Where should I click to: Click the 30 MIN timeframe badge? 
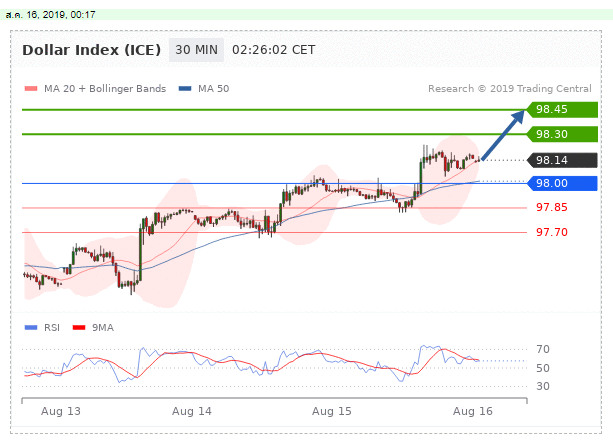tap(196, 50)
